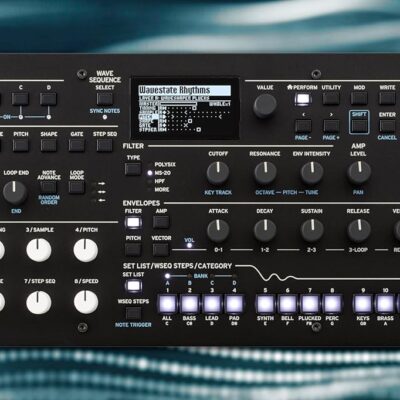Go to next page with Page+ button
This screenshot has width=400, height=400.
click(x=331, y=126)
